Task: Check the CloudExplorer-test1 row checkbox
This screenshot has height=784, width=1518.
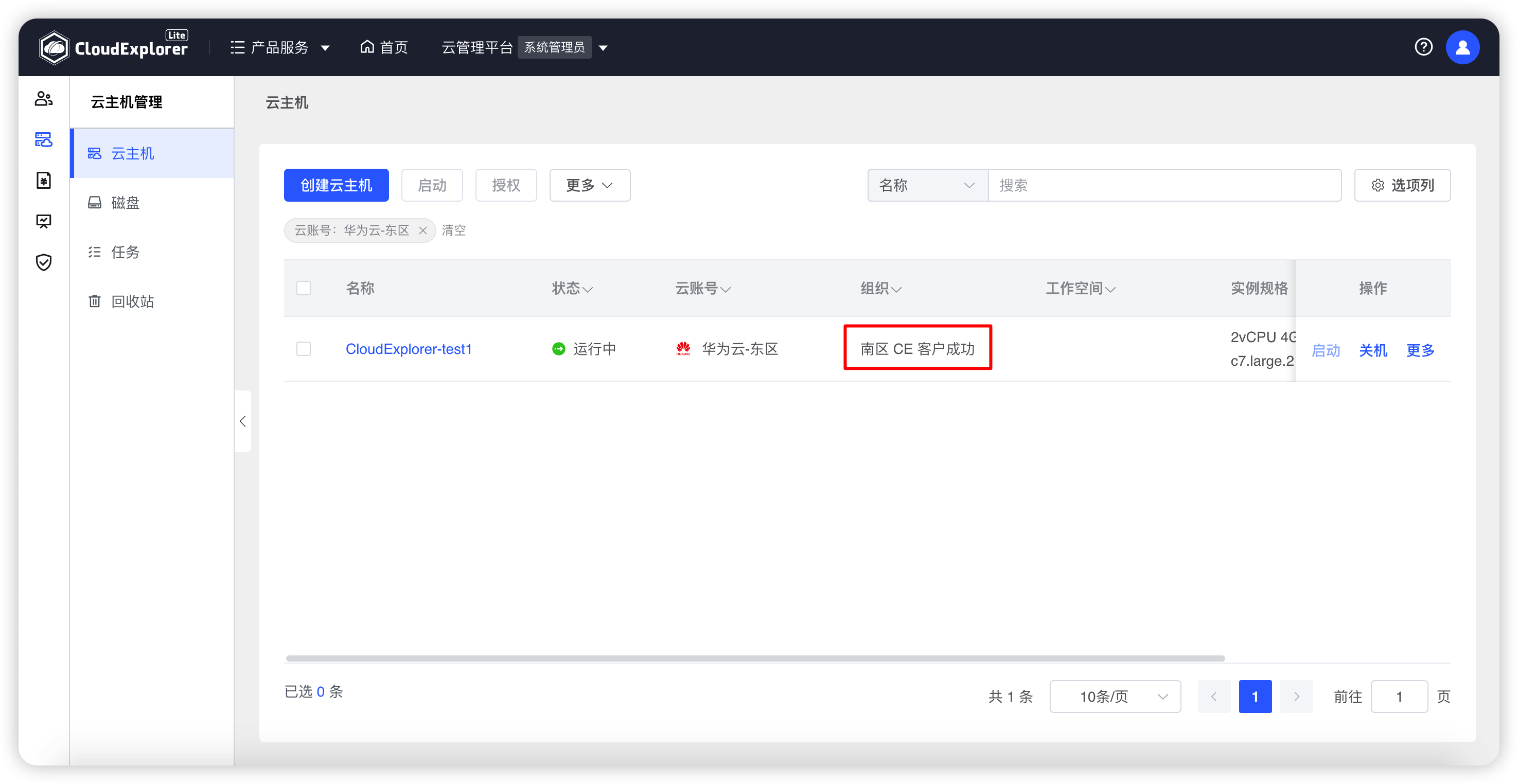Action: (304, 349)
